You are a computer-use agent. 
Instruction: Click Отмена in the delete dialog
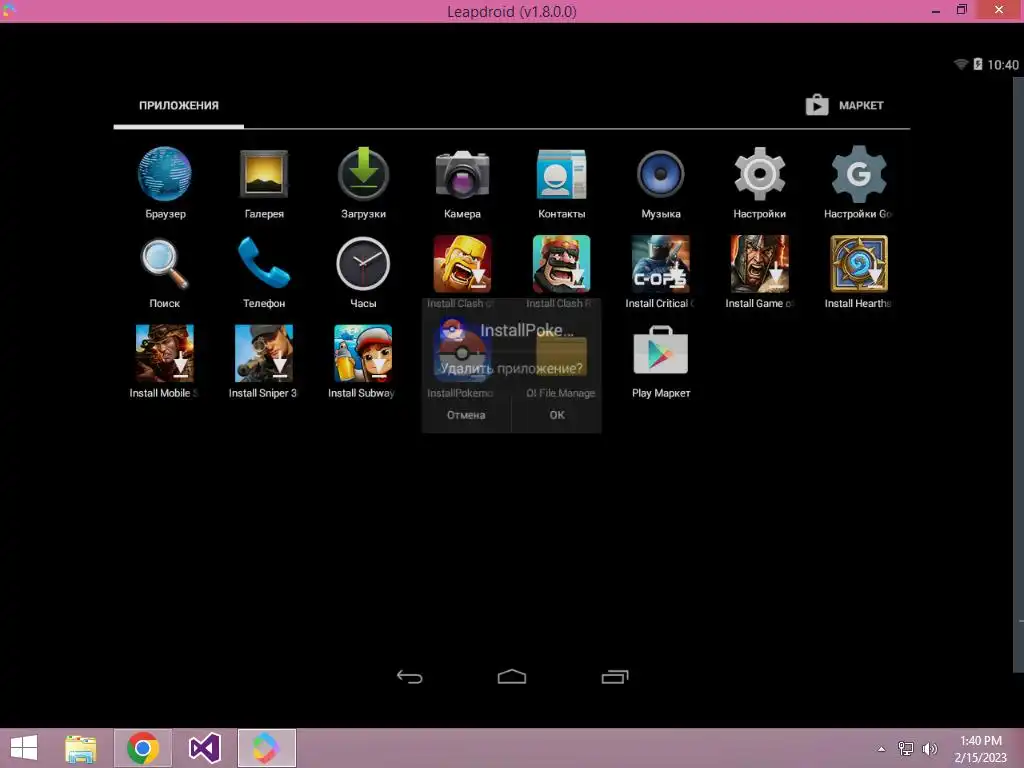coord(466,415)
